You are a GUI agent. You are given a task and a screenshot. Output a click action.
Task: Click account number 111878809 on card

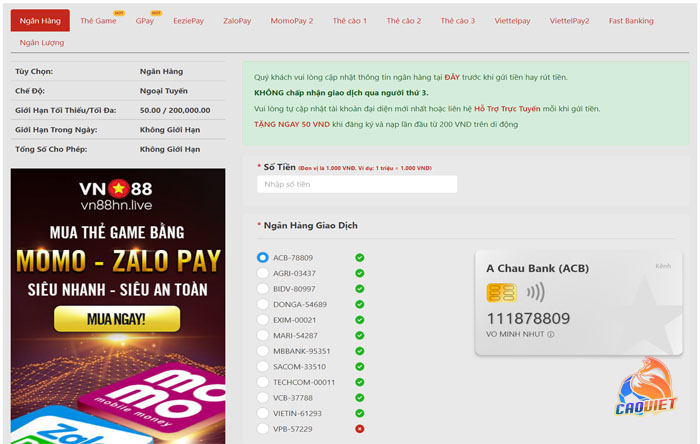tap(528, 318)
